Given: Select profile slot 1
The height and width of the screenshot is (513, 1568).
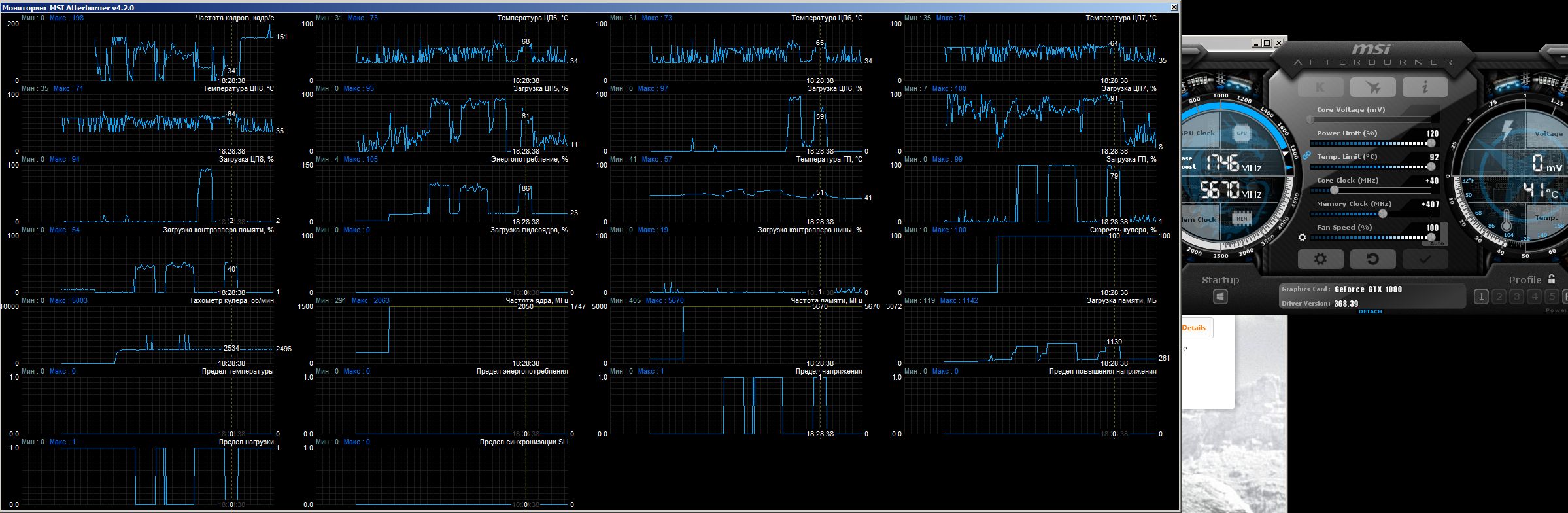Looking at the screenshot, I should tap(1481, 296).
